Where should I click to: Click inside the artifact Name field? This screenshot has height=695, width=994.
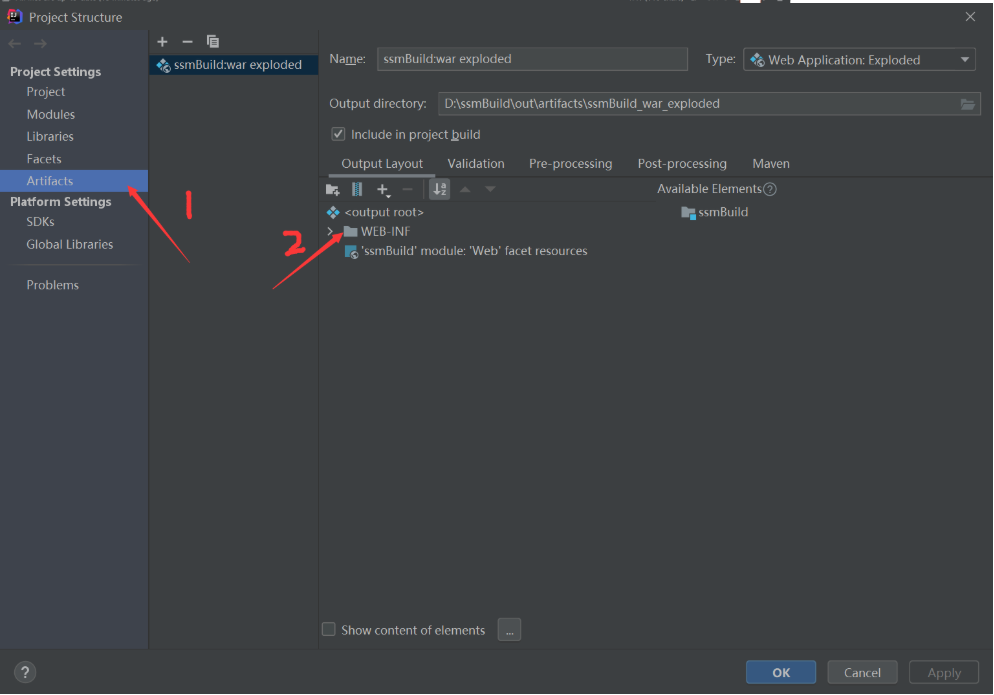tap(531, 59)
